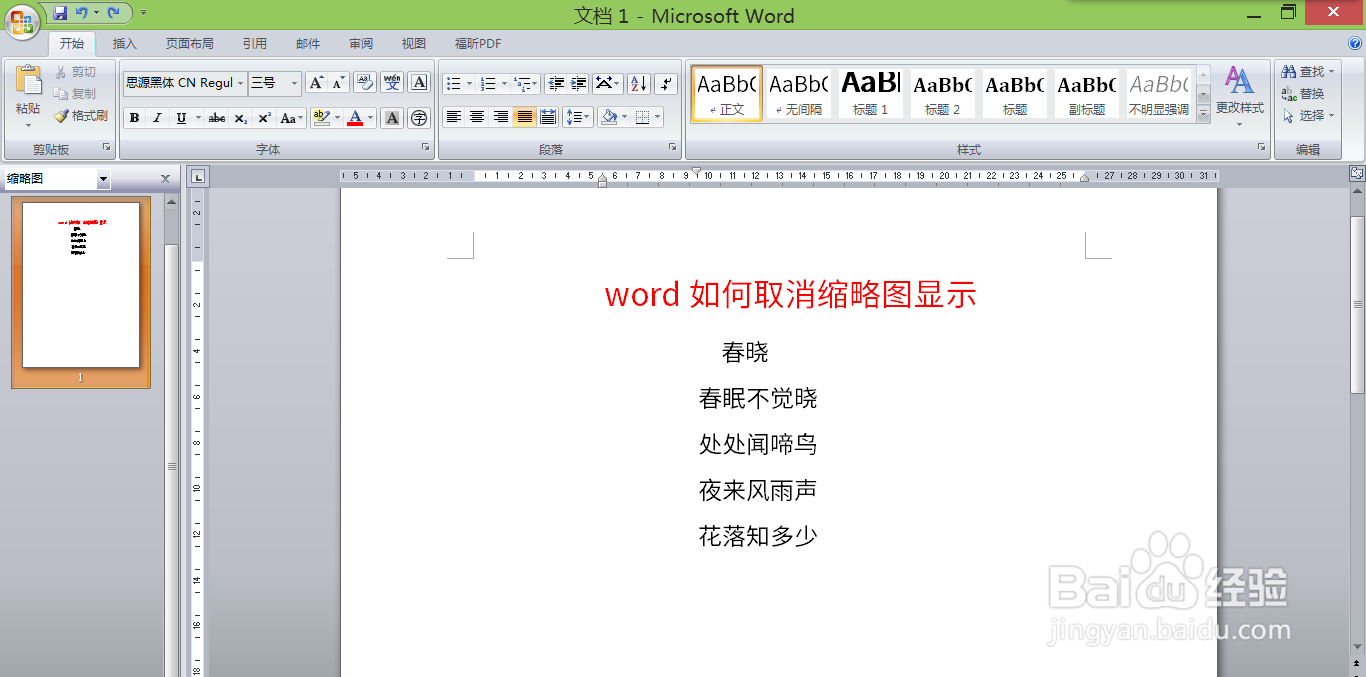Switch to the 页面布局 tab
The width and height of the screenshot is (1366, 677).
coord(190,44)
